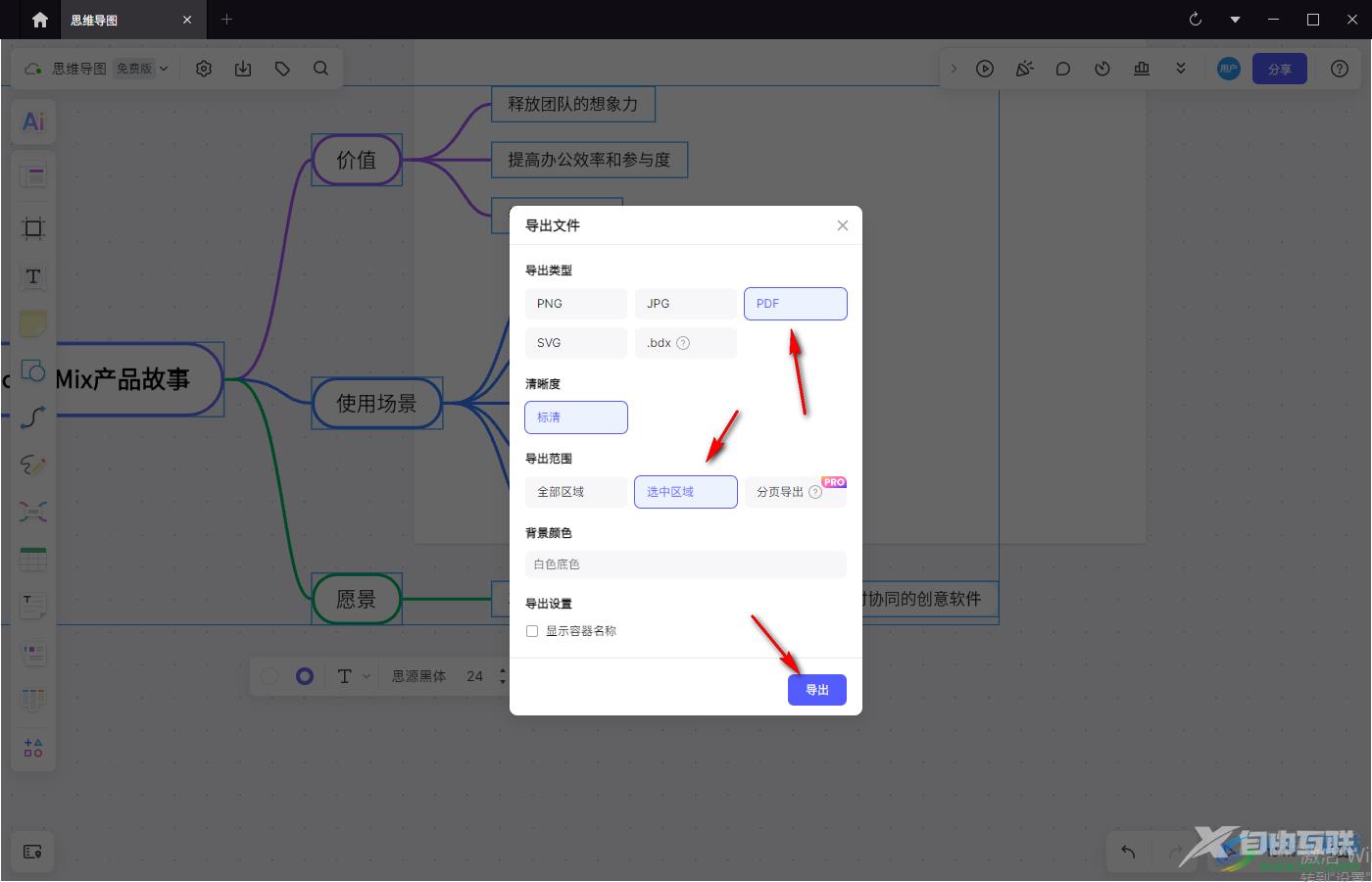Select the template/container tool below Ai
Image resolution: width=1372 pixels, height=882 pixels.
(x=33, y=175)
